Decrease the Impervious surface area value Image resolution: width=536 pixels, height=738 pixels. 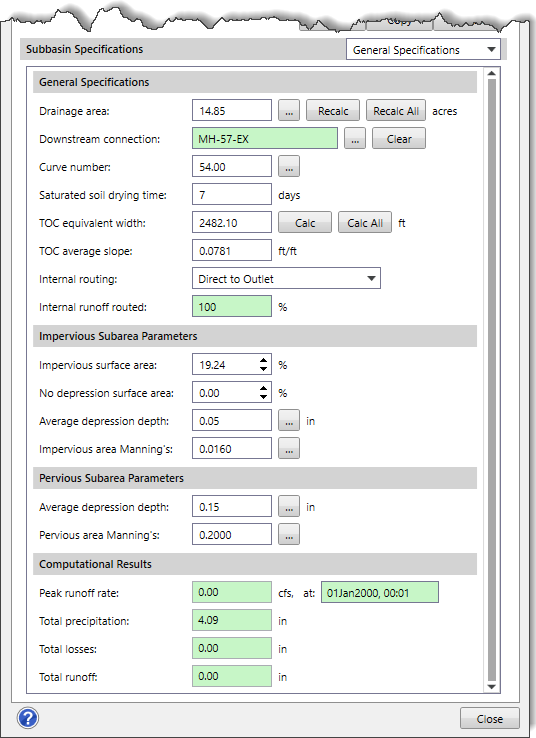point(264,369)
